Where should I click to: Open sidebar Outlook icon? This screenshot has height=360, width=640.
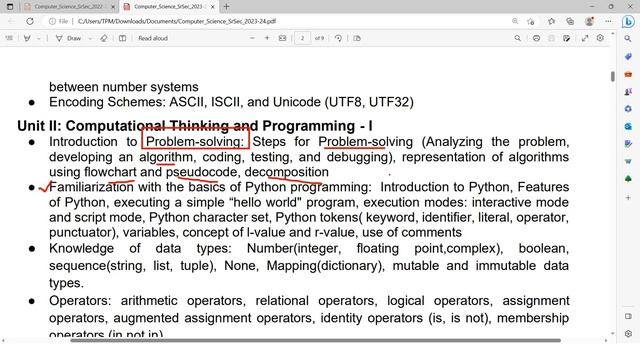[x=628, y=127]
